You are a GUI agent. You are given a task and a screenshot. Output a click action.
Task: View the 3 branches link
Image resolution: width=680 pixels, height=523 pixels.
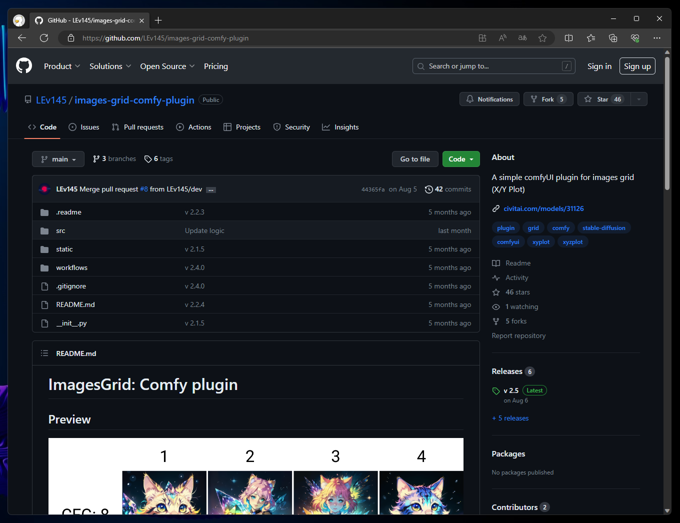(x=114, y=159)
